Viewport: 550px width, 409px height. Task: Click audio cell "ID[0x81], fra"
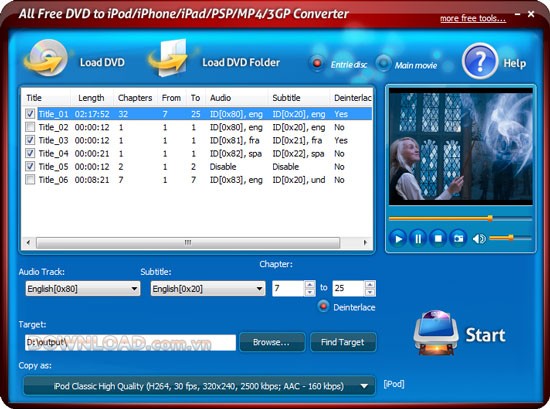click(234, 140)
